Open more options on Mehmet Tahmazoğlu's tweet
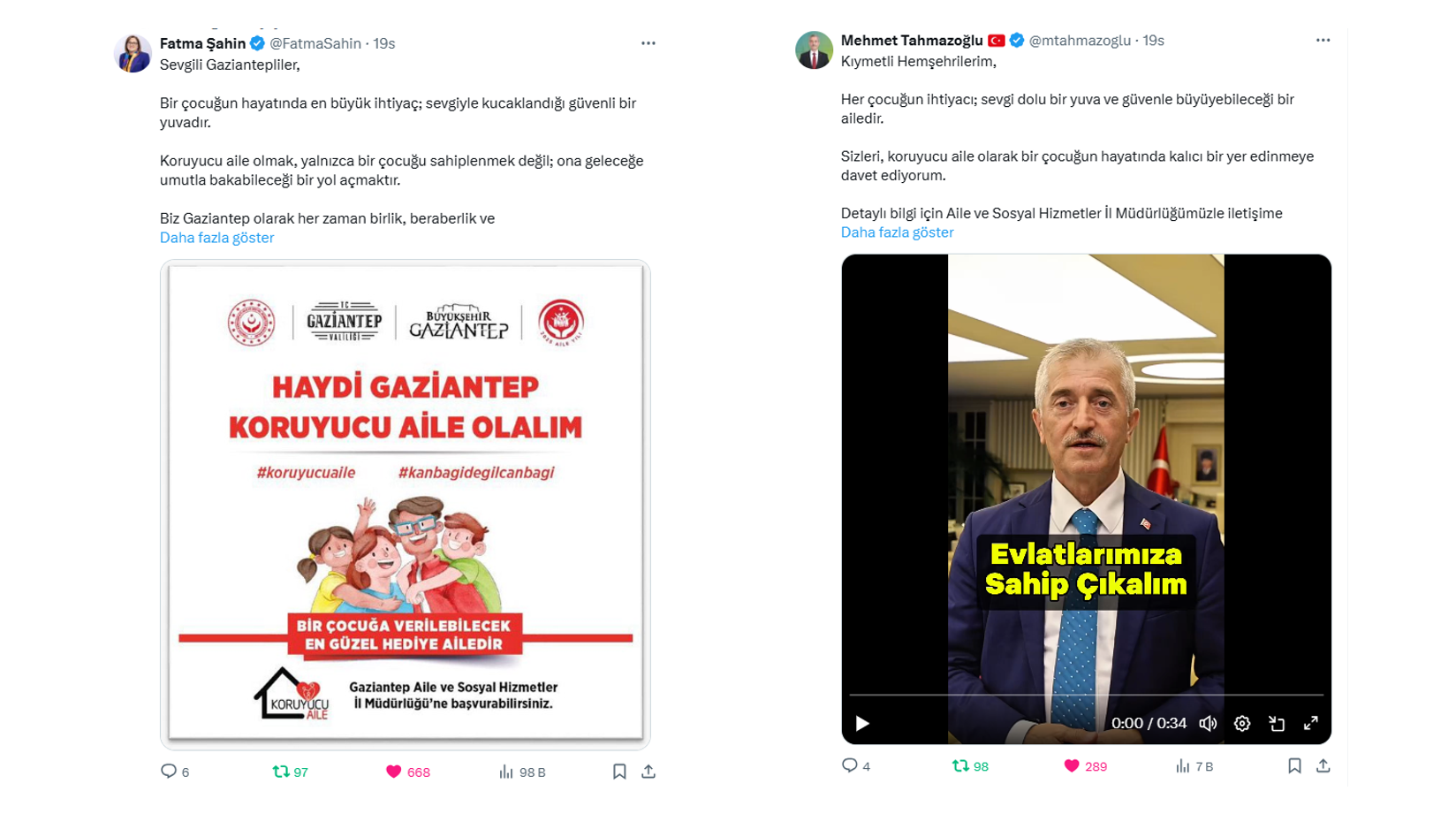The height and width of the screenshot is (814, 1456). point(1323,40)
